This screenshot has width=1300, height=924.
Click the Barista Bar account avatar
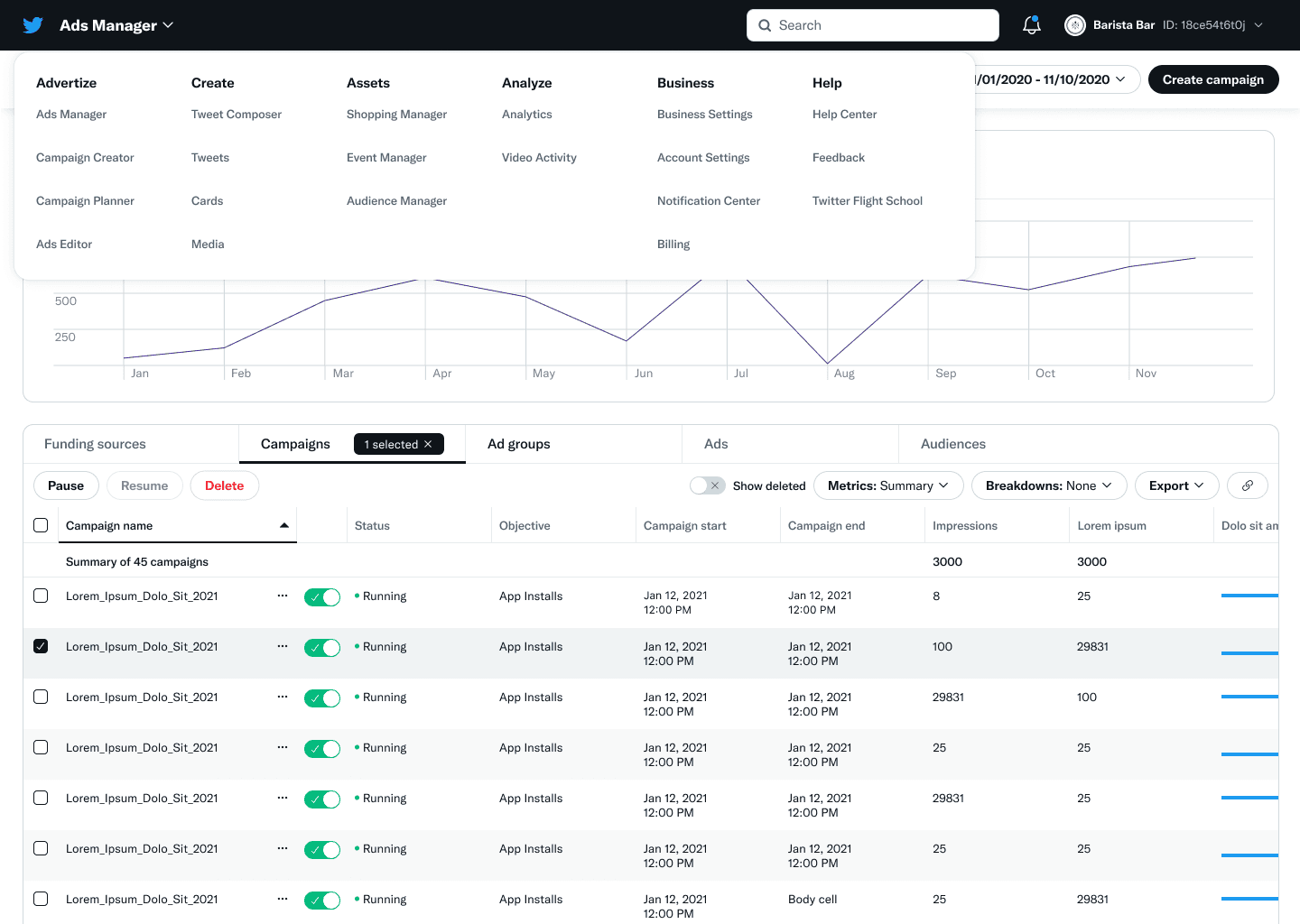click(1074, 24)
